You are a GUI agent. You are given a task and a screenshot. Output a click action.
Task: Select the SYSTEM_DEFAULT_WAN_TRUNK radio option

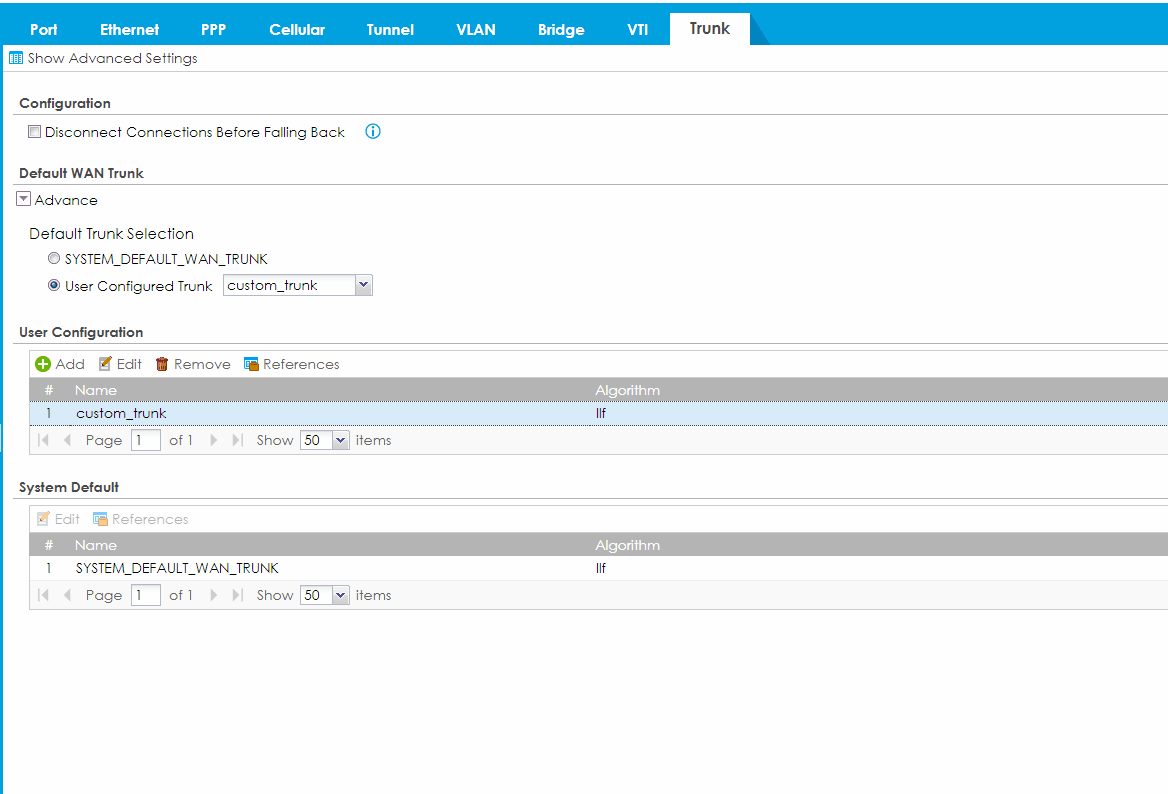tap(55, 259)
